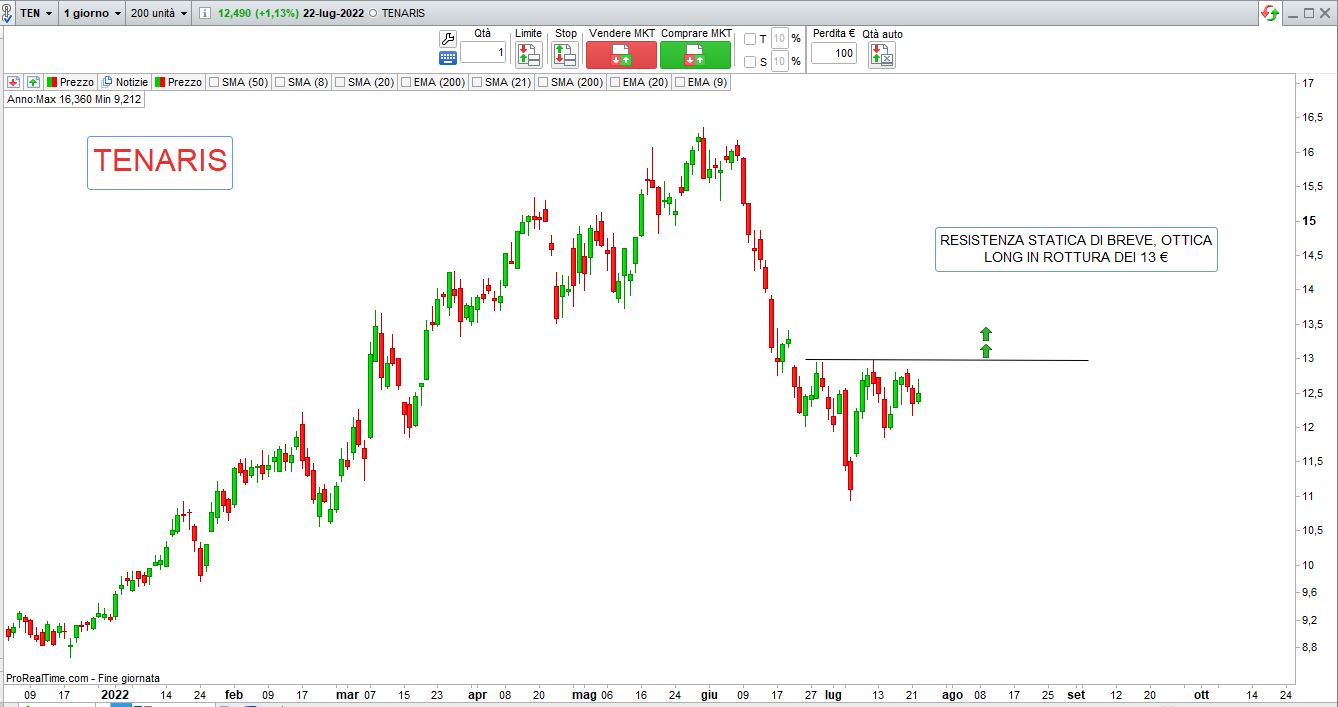
Task: Enable the SMA (50) checkbox
Action: coord(214,82)
